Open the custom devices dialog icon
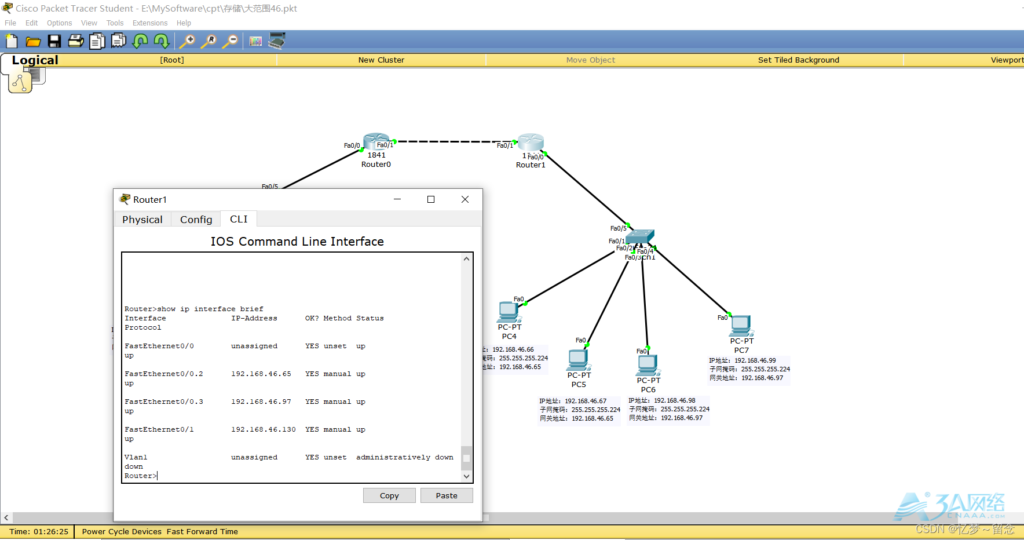Image resolution: width=1024 pixels, height=540 pixels. tap(277, 41)
